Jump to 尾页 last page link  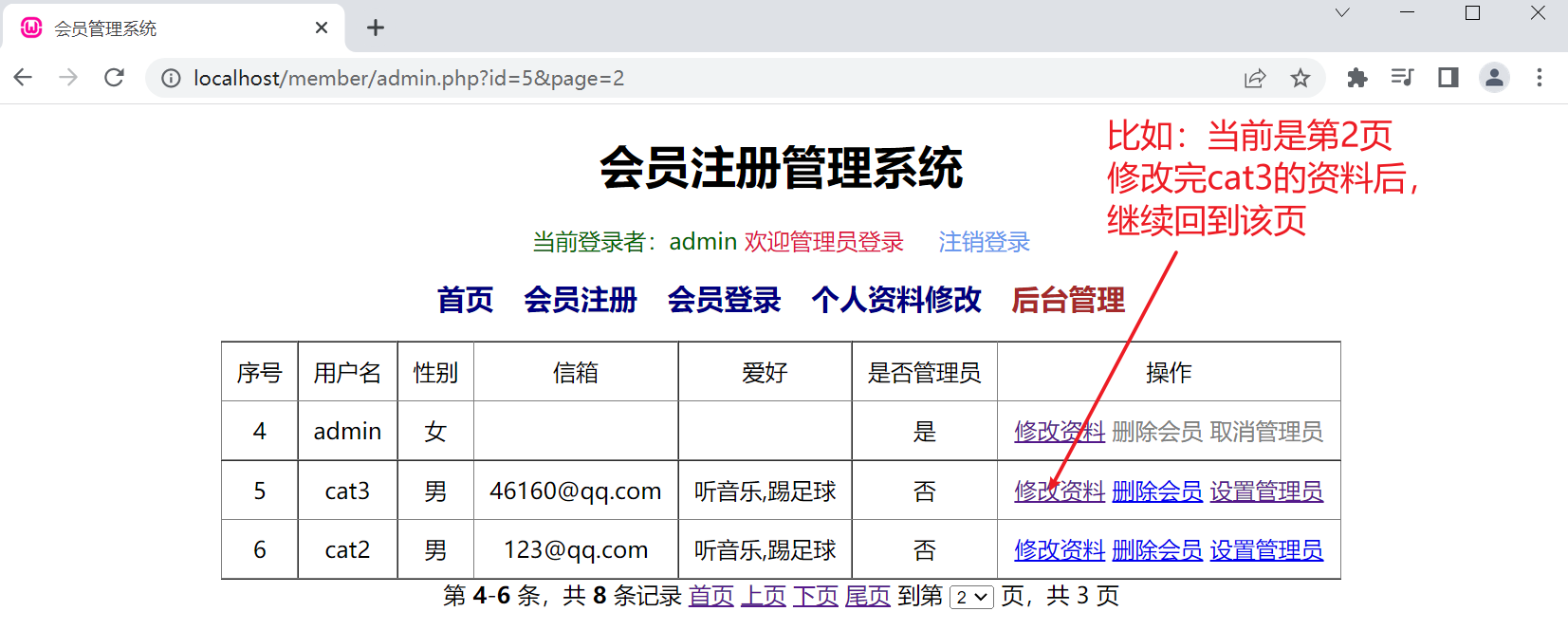click(868, 596)
